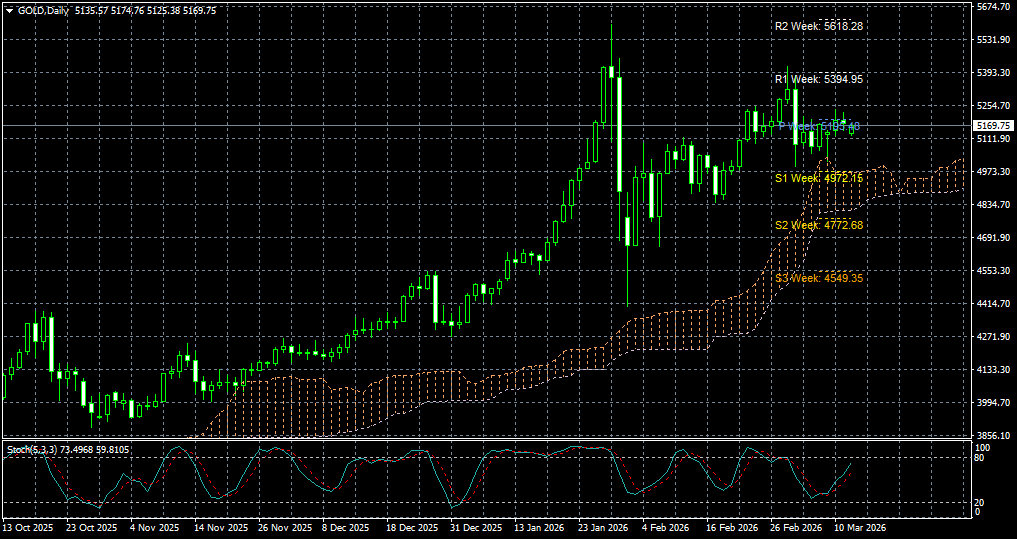Click the 5531.90 price axis value
The image size is (1017, 539).
pyautogui.click(x=993, y=40)
